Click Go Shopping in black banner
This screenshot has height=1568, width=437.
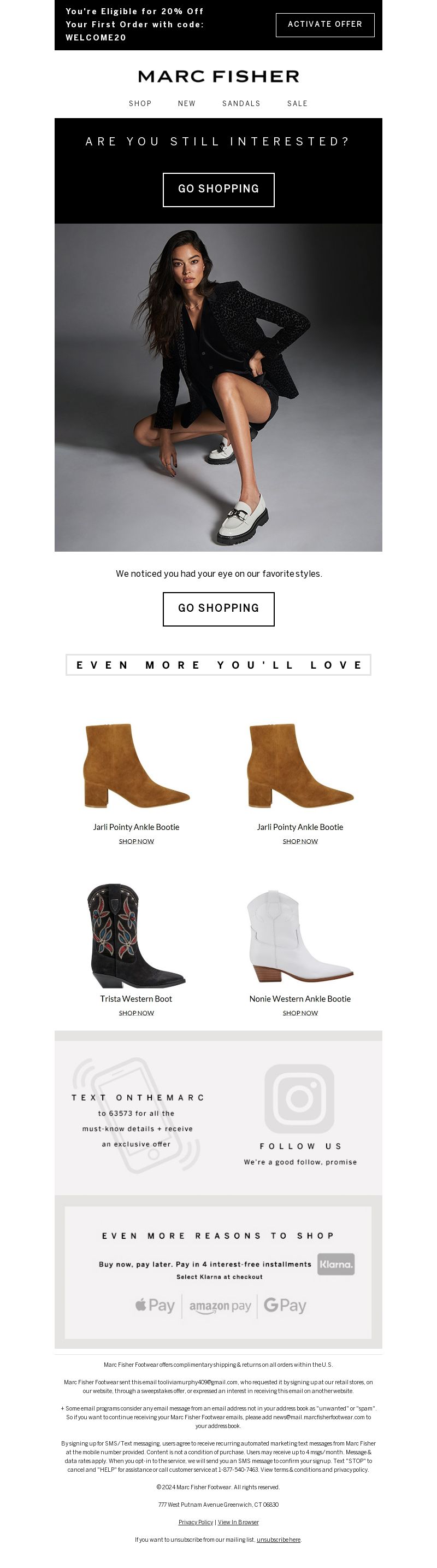(x=219, y=189)
